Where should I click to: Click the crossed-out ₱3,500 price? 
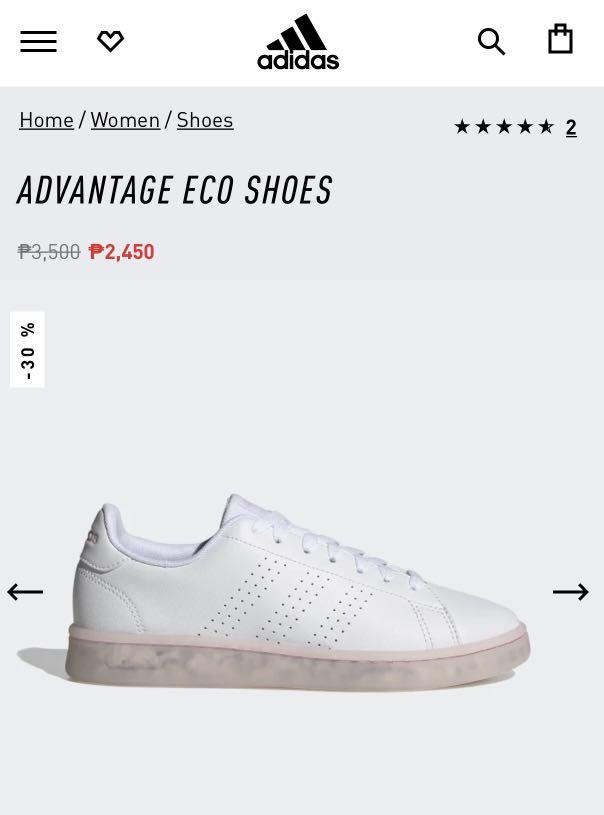click(x=49, y=252)
